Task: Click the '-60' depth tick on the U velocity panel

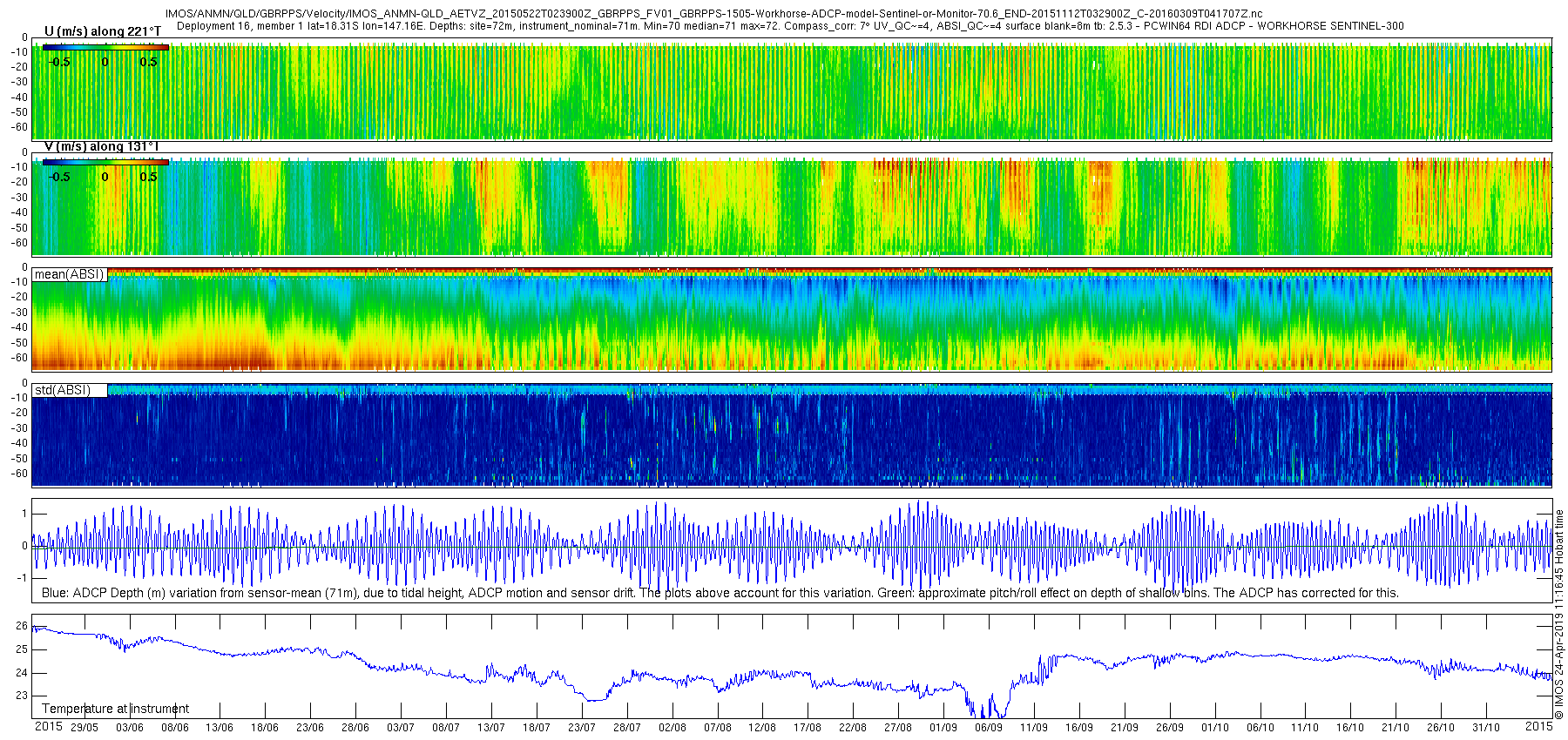Action: click(19, 127)
